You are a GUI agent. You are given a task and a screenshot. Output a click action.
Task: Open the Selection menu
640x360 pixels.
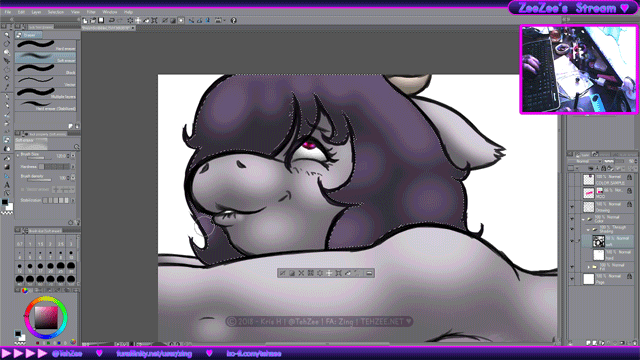(56, 12)
